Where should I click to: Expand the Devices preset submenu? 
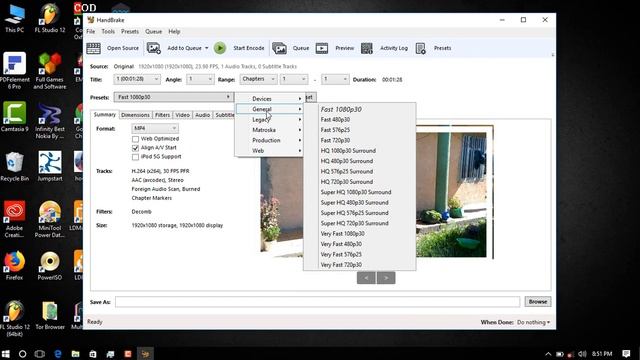[270, 99]
